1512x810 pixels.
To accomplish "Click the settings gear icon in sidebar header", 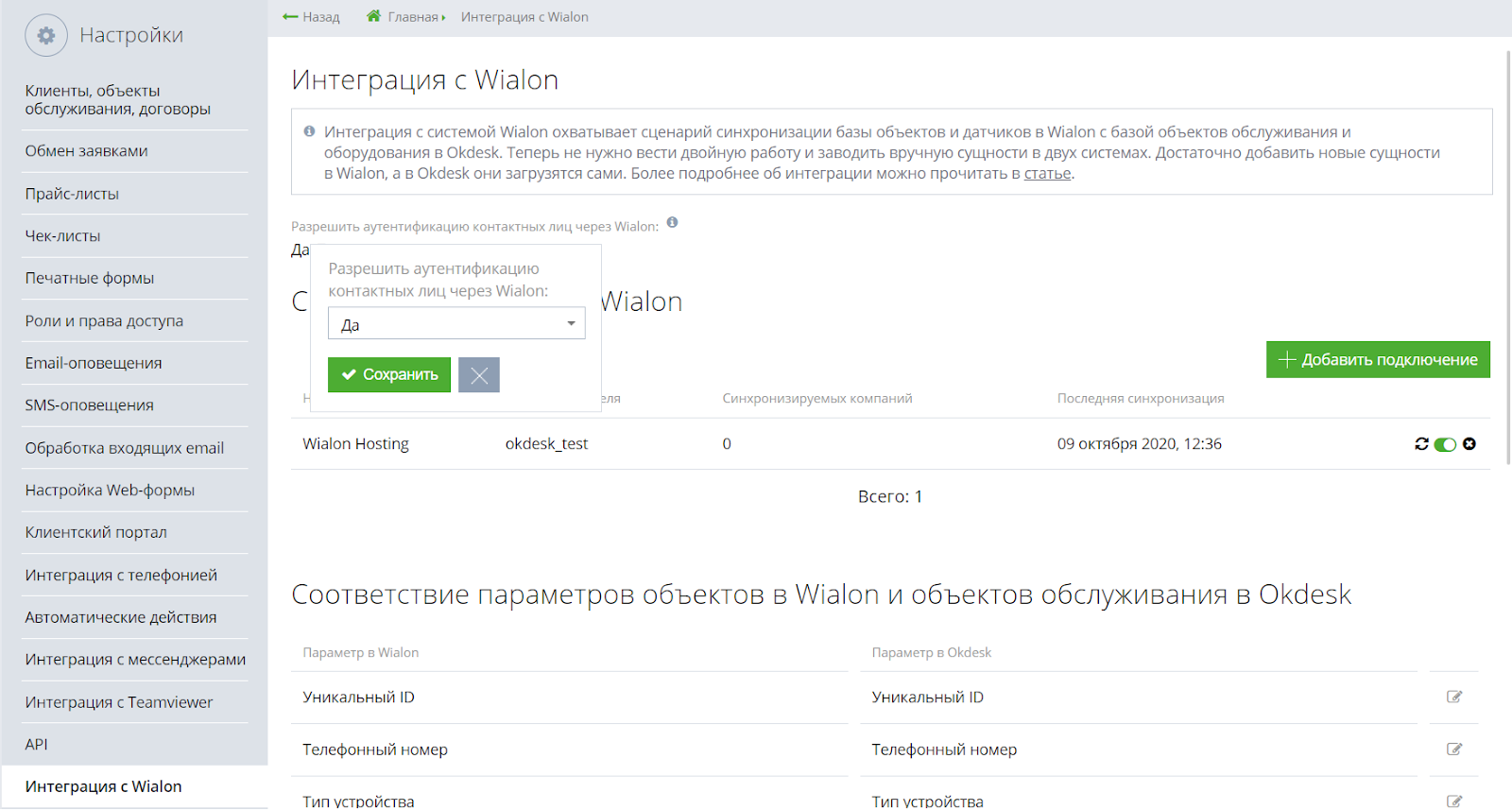I will [45, 36].
